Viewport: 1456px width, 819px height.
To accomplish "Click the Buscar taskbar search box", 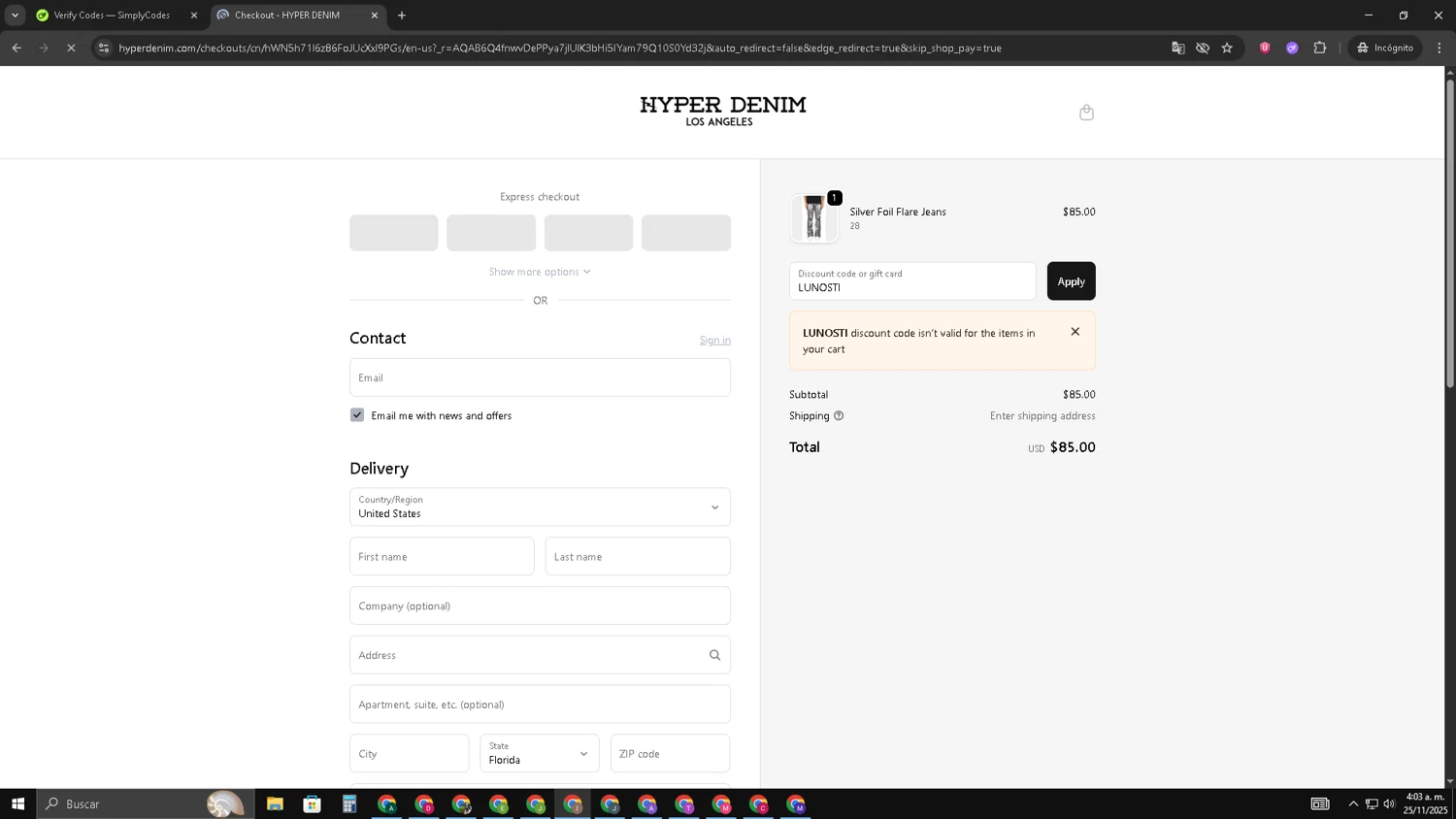I will coord(146,803).
